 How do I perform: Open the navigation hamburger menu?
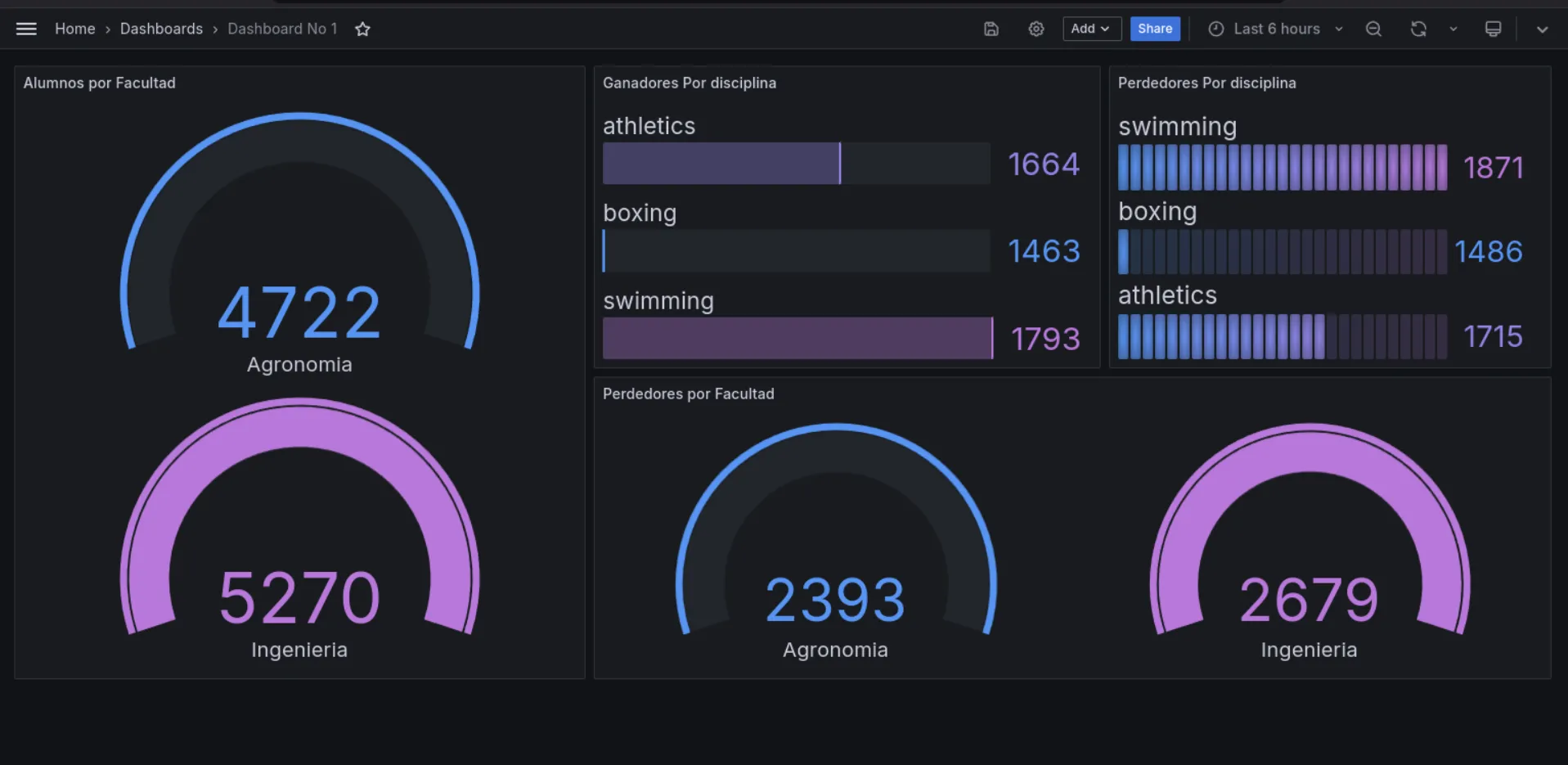[x=26, y=28]
